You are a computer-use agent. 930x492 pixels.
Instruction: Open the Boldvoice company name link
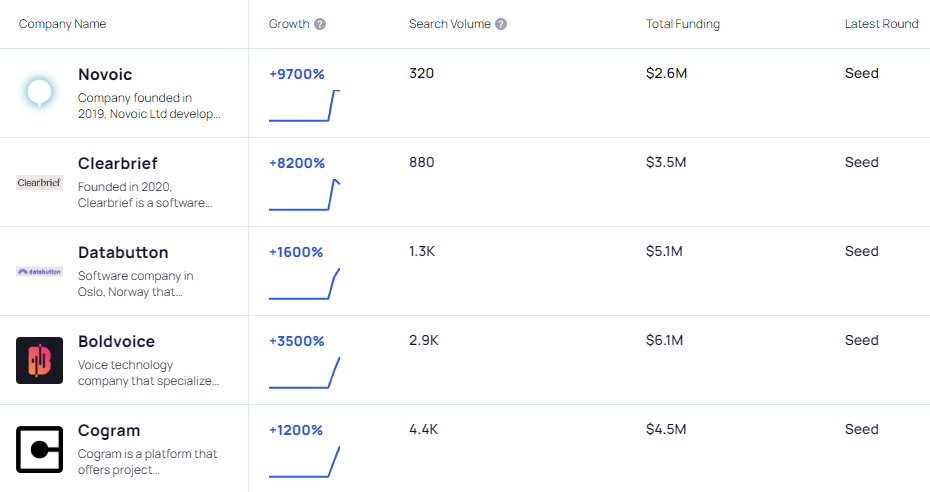tap(116, 341)
